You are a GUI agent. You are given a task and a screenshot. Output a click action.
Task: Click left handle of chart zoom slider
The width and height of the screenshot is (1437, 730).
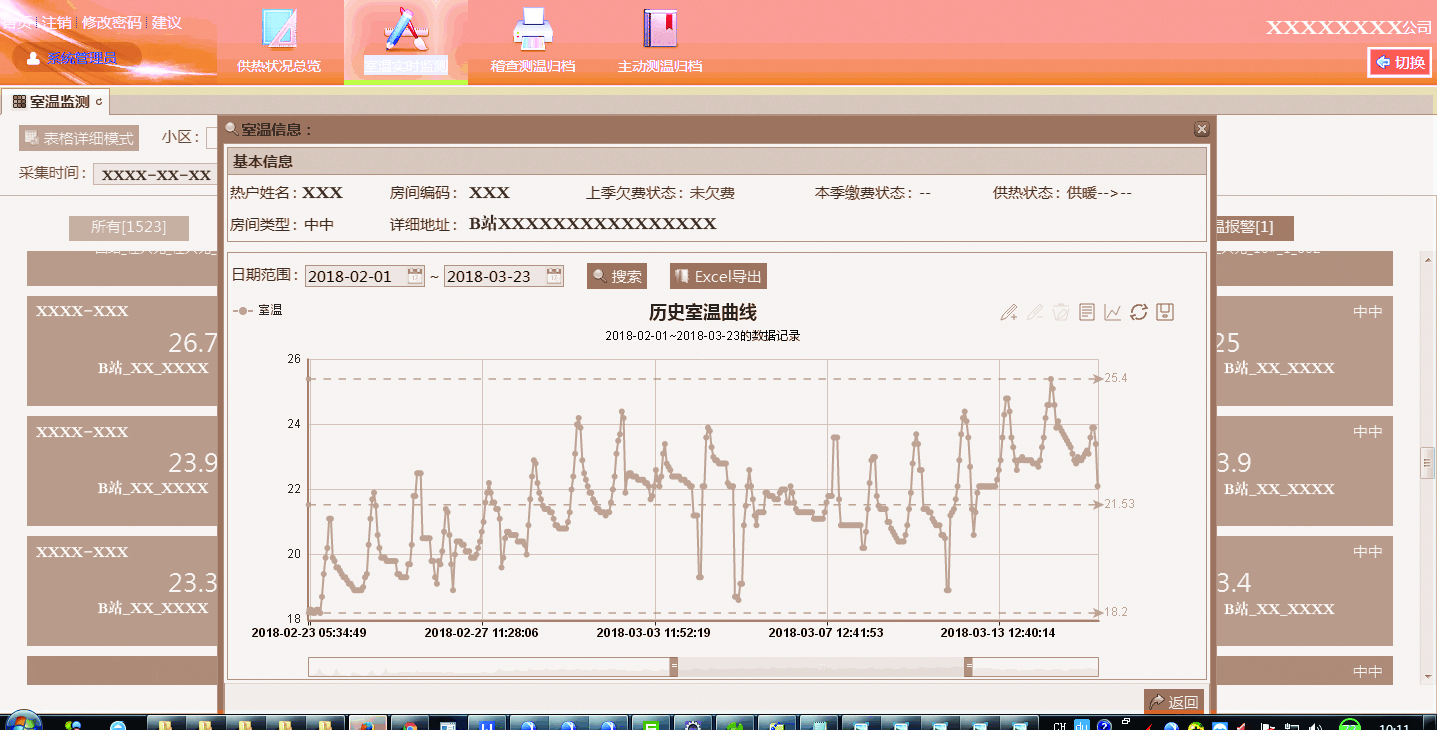click(674, 666)
